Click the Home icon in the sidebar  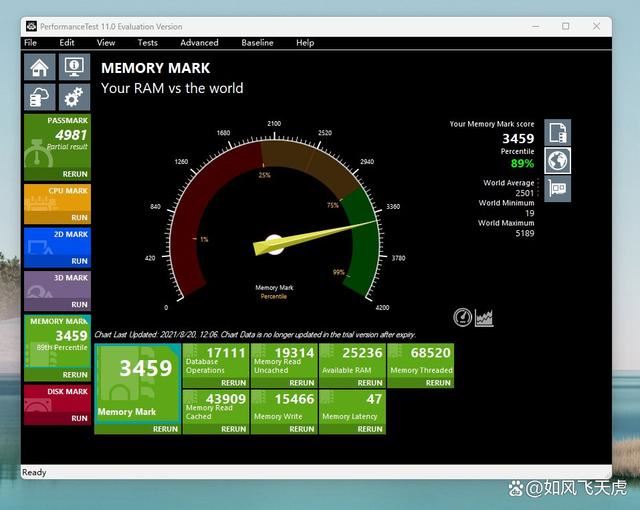pyautogui.click(x=39, y=68)
